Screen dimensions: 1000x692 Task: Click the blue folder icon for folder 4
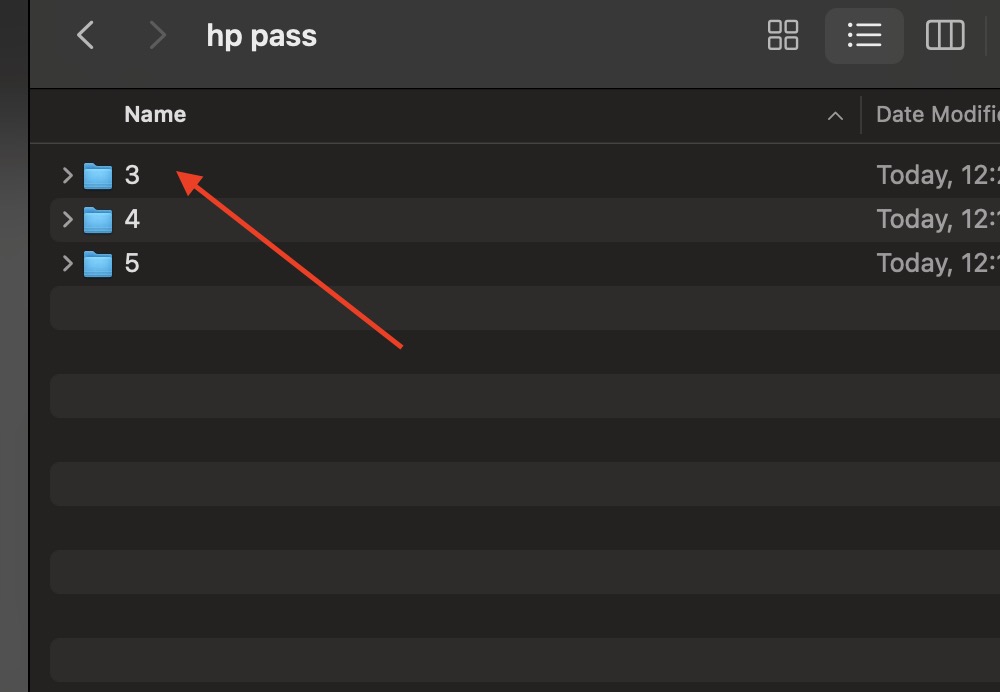click(98, 220)
